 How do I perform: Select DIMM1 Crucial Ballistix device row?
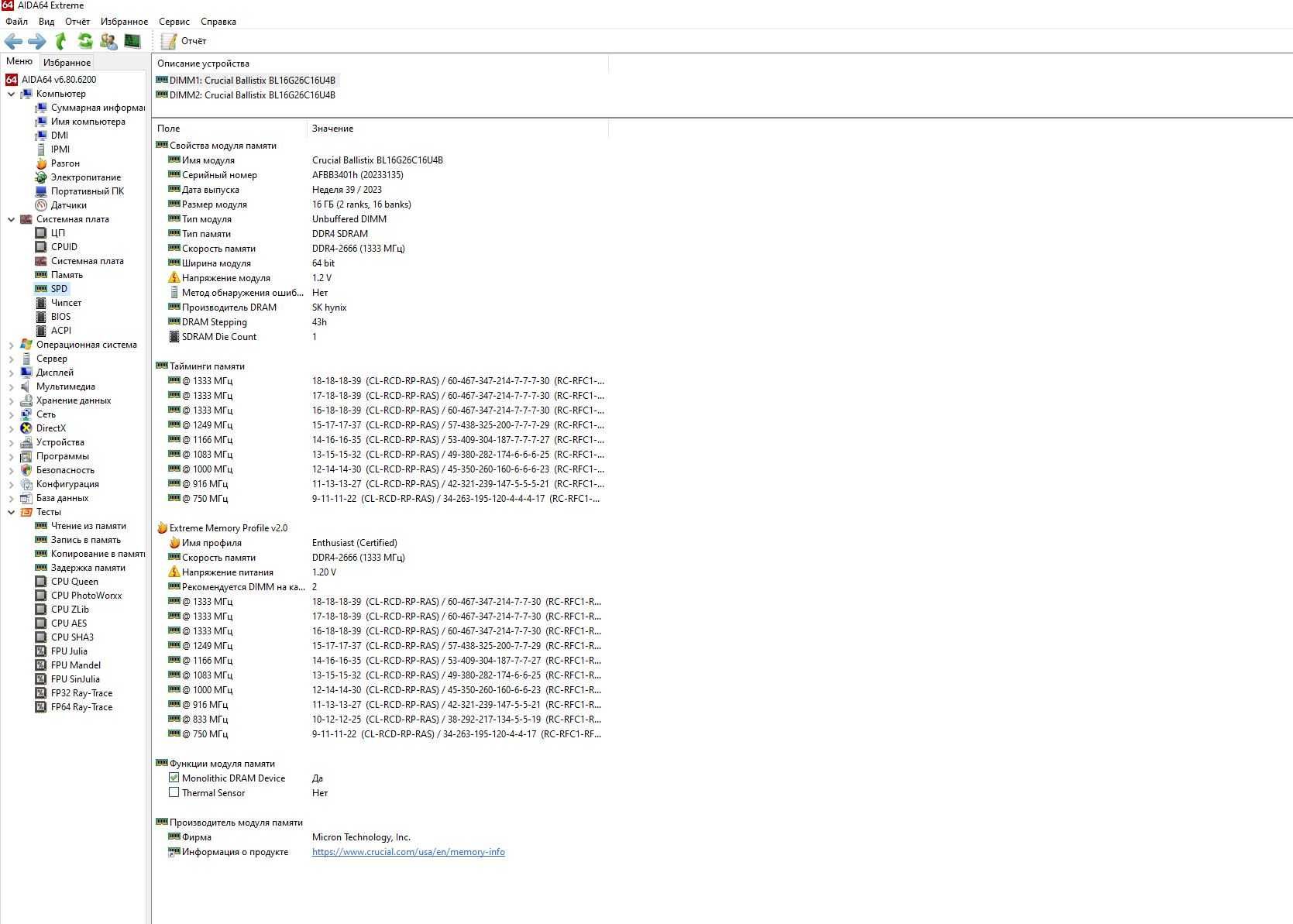pyautogui.click(x=246, y=81)
